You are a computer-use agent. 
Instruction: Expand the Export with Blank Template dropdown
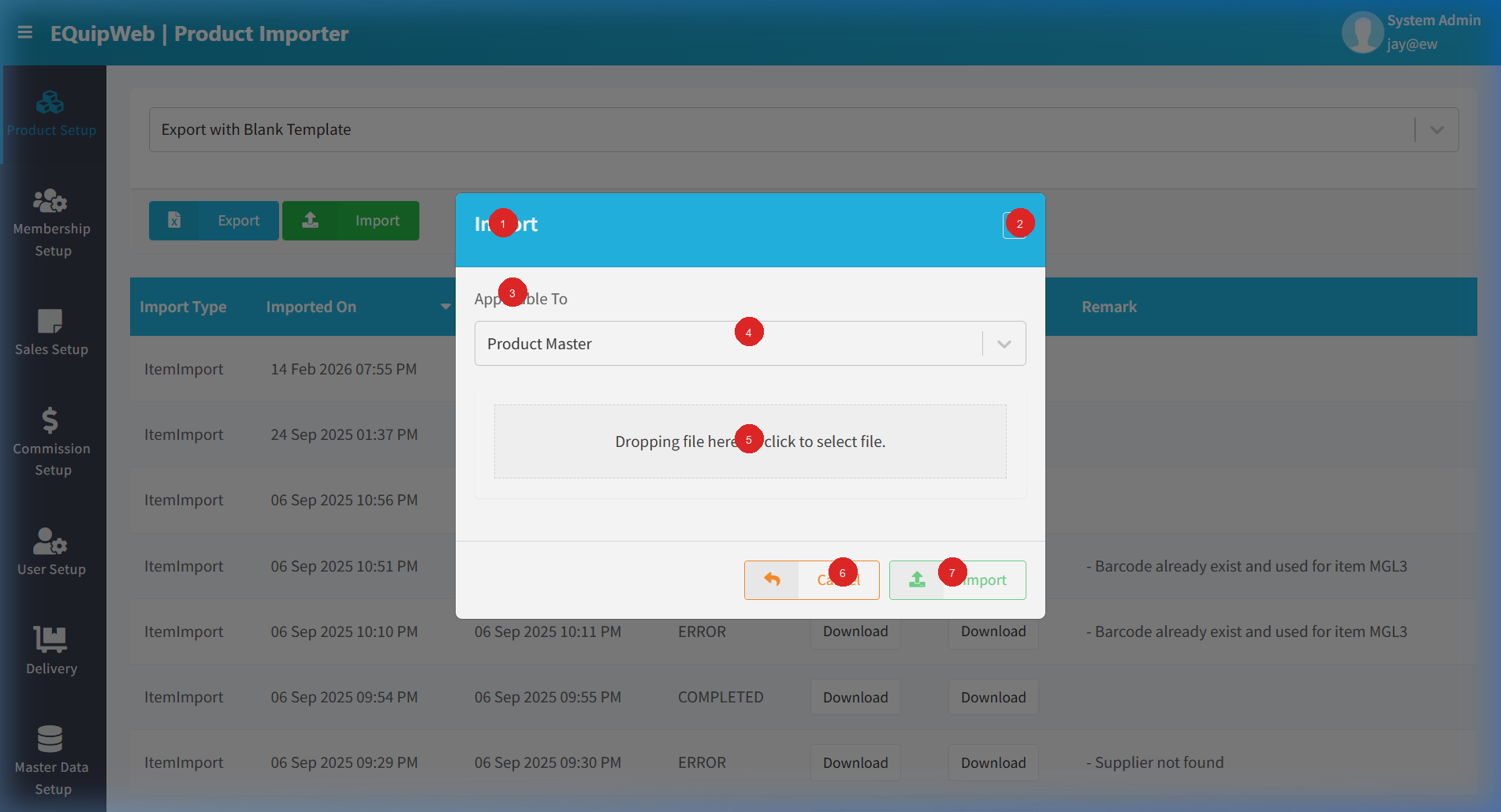(803, 129)
